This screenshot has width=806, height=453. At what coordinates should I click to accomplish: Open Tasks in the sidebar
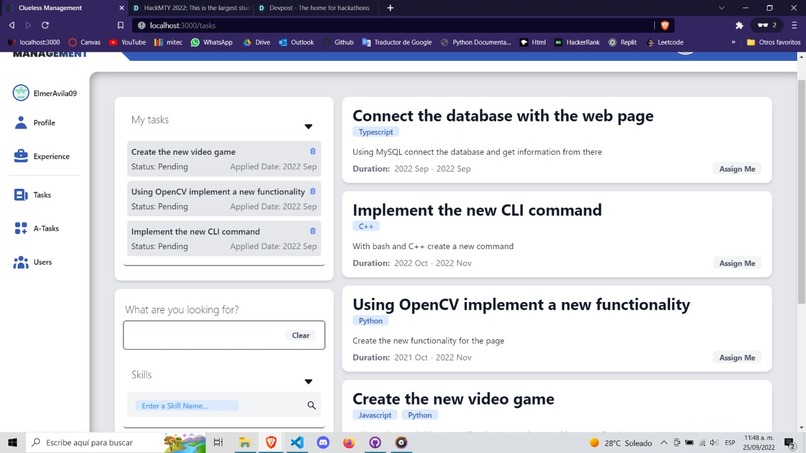click(32, 195)
